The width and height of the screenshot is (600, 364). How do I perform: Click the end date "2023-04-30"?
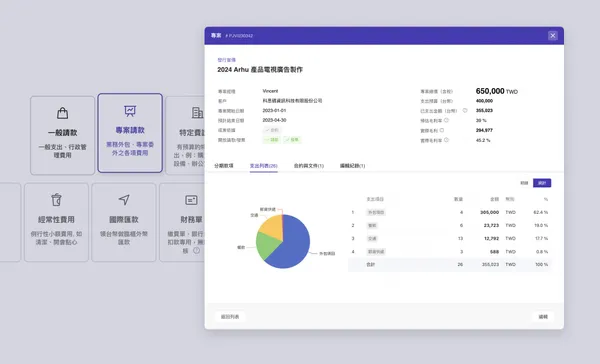(274, 120)
